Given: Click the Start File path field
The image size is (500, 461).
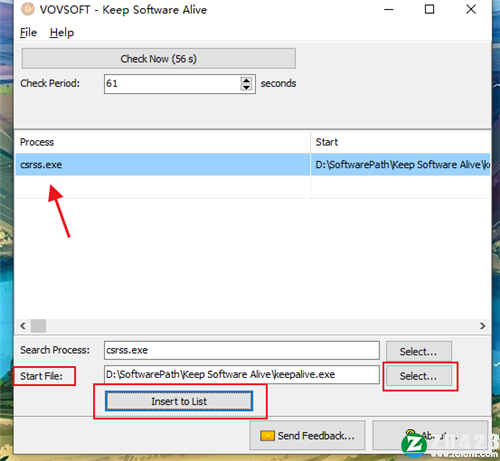Looking at the screenshot, I should point(242,374).
